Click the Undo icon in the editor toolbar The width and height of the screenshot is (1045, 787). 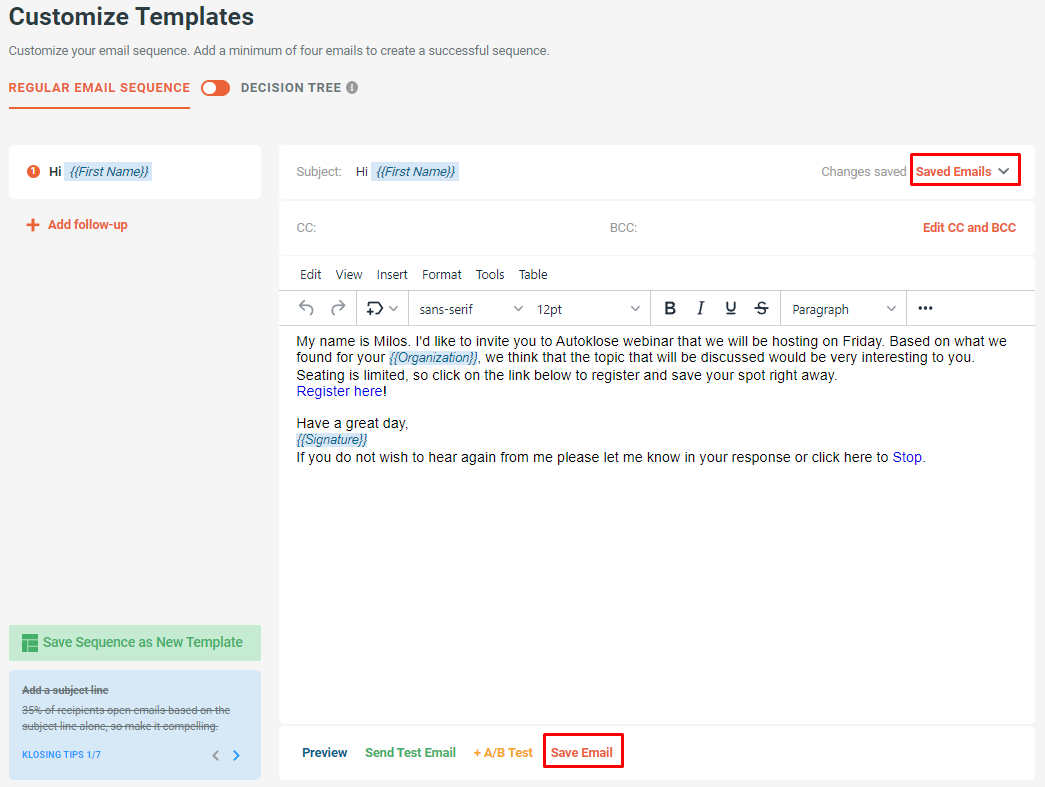306,308
